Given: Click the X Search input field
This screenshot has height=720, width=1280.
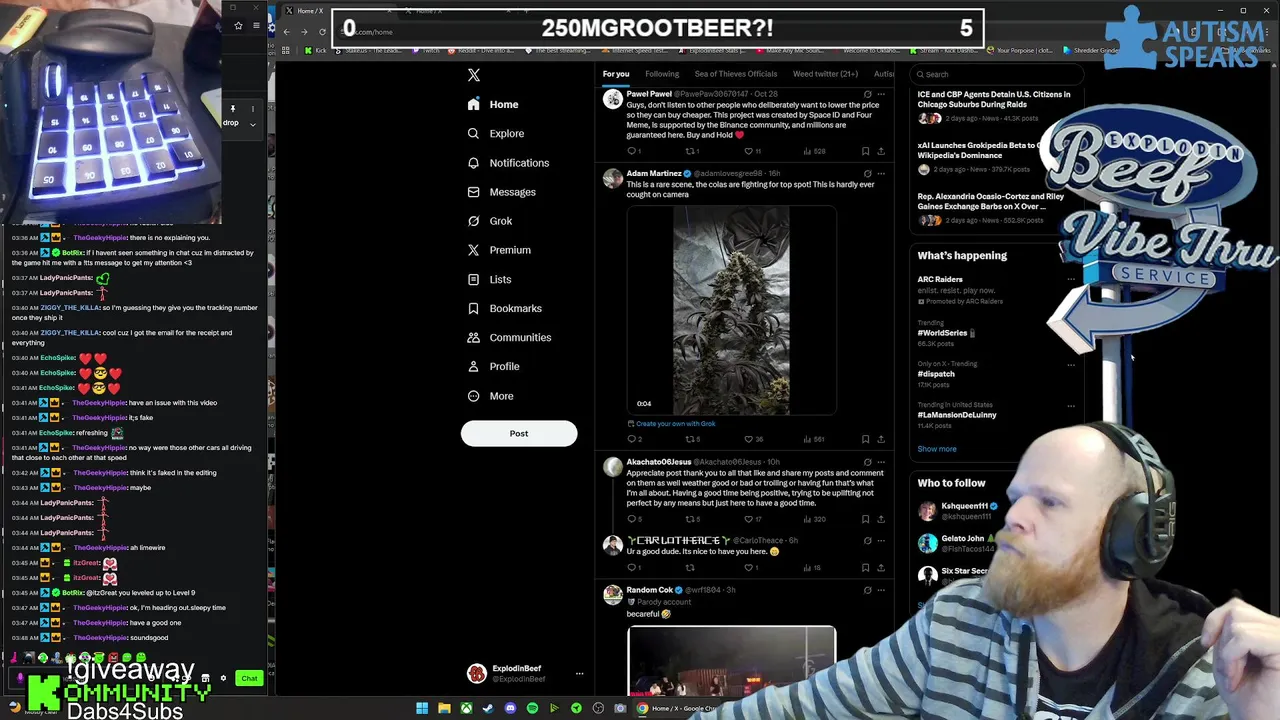Looking at the screenshot, I should click(998, 74).
